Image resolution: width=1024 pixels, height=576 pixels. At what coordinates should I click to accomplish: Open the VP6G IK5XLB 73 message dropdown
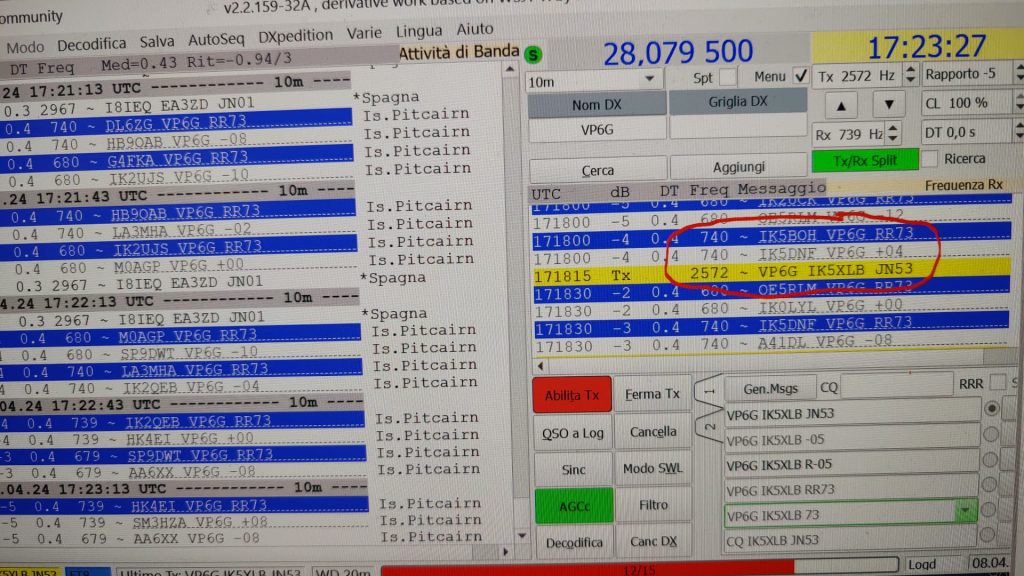965,511
